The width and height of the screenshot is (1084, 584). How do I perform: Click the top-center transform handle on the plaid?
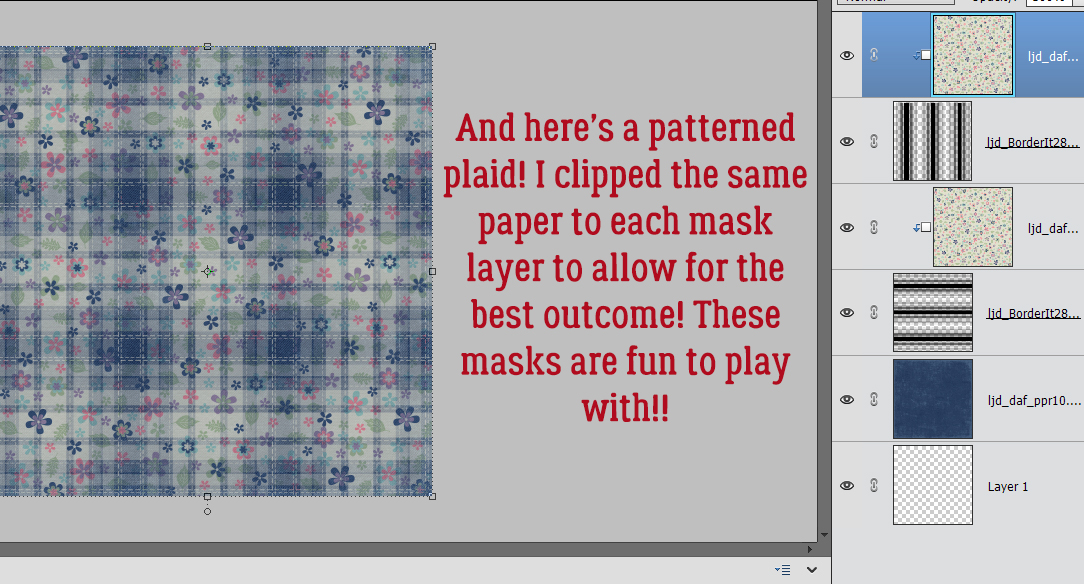click(x=207, y=46)
